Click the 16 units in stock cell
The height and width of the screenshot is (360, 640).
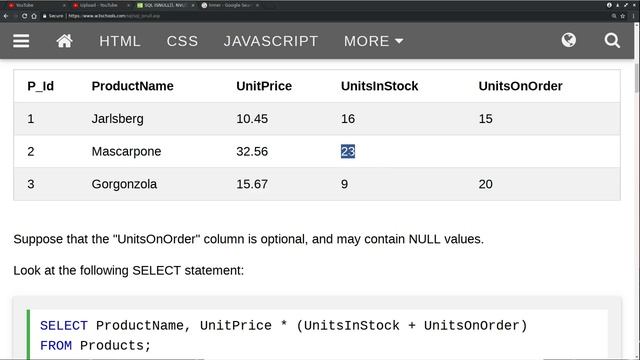click(348, 119)
